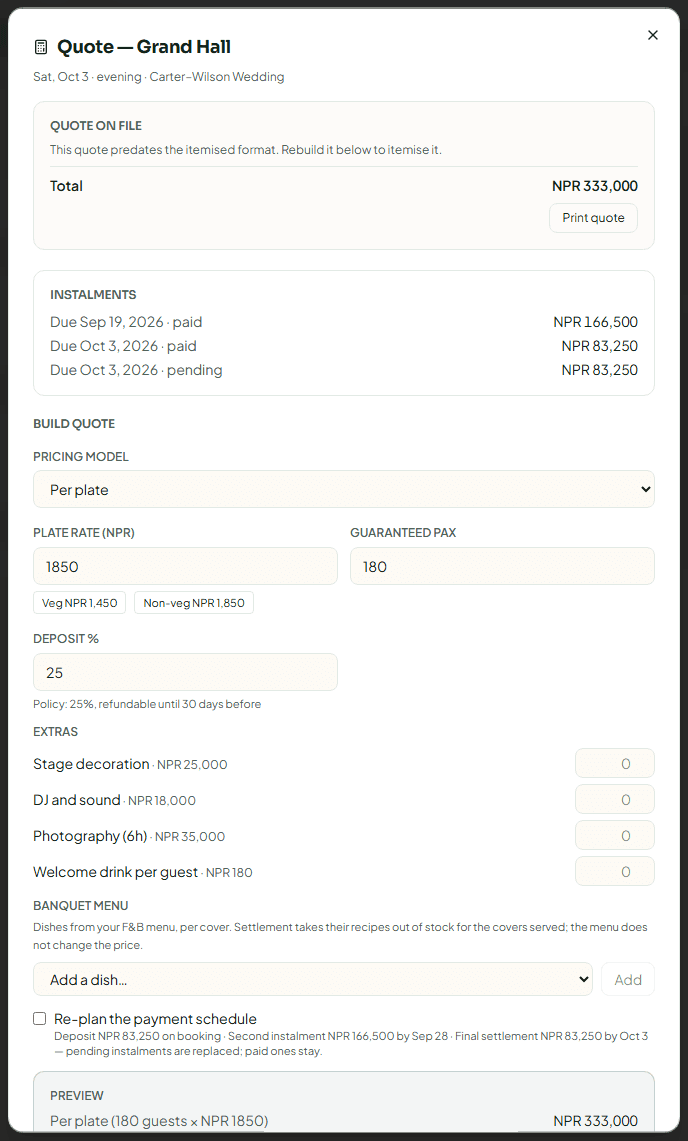Image resolution: width=688 pixels, height=1141 pixels.
Task: Click the Carter-Wilson Wedding subtitle
Action: click(x=217, y=77)
